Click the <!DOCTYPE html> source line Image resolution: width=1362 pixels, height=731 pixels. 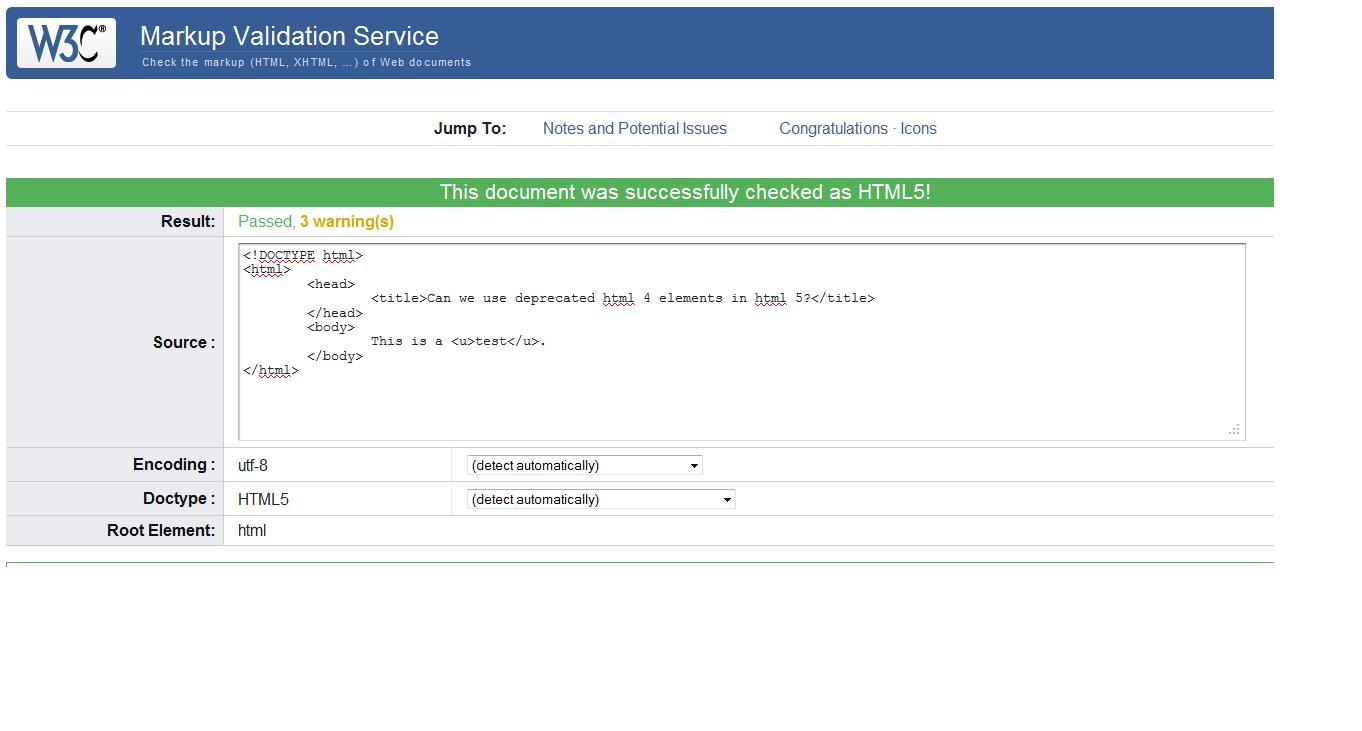303,256
